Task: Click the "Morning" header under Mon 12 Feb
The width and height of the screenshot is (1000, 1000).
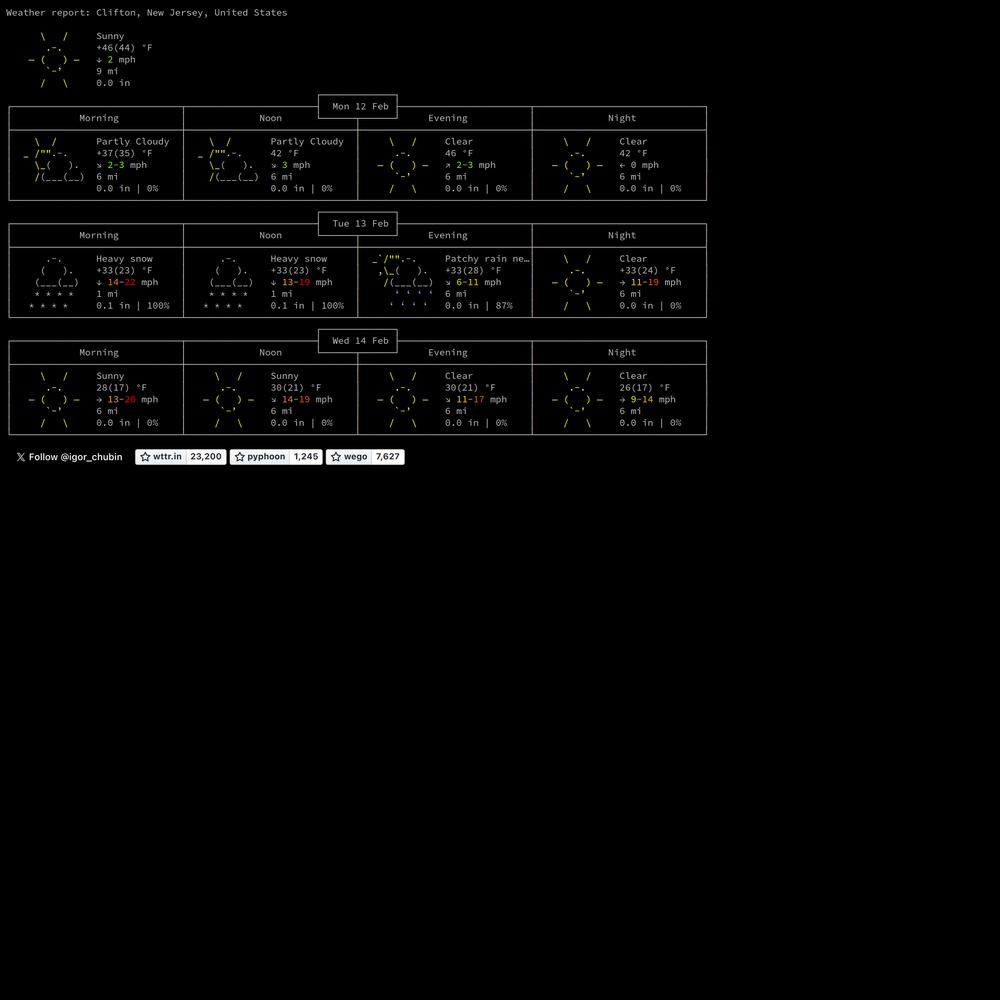Action: tap(99, 118)
